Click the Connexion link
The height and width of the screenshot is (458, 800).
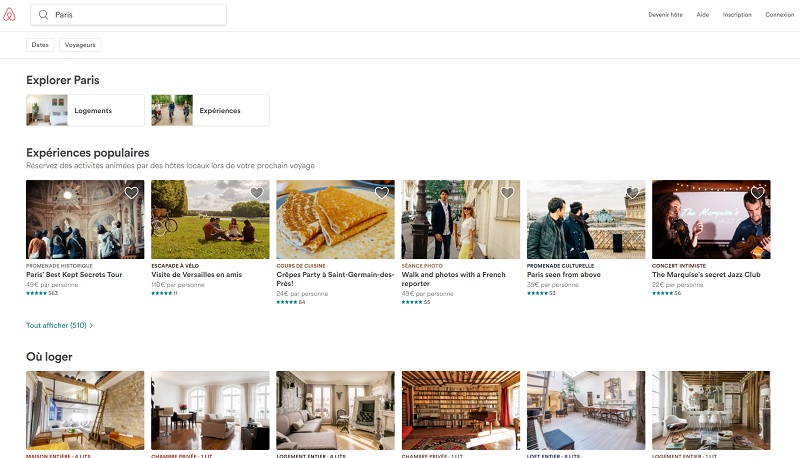pyautogui.click(x=779, y=15)
